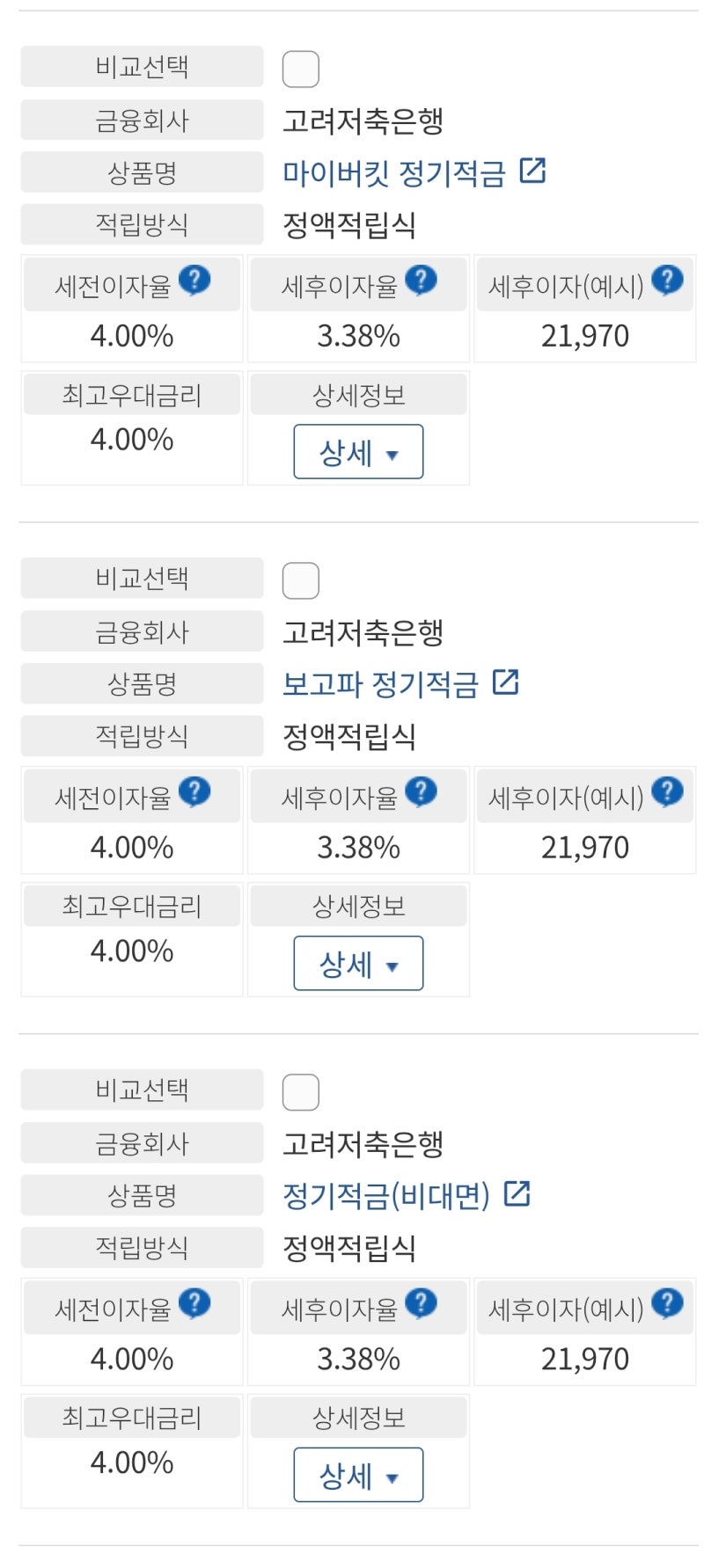Image resolution: width=704 pixels, height=1568 pixels.
Task: Click the external link icon next to 보고파 정기적금
Action: 506,682
